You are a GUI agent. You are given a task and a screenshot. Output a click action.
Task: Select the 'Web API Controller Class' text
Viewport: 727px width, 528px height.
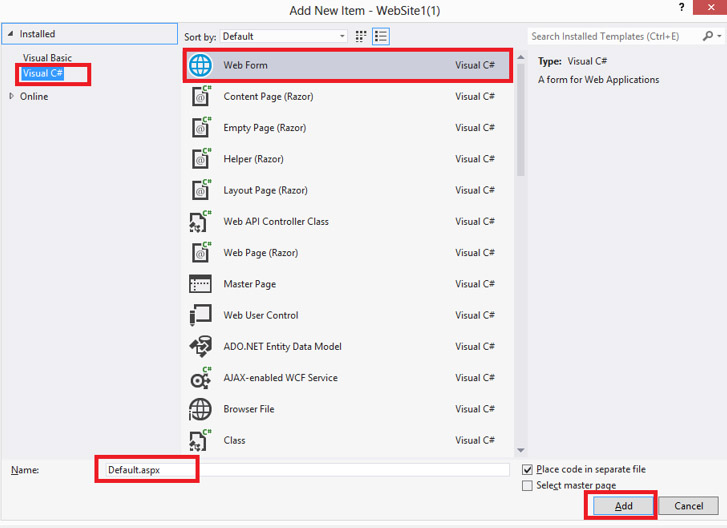pos(276,222)
